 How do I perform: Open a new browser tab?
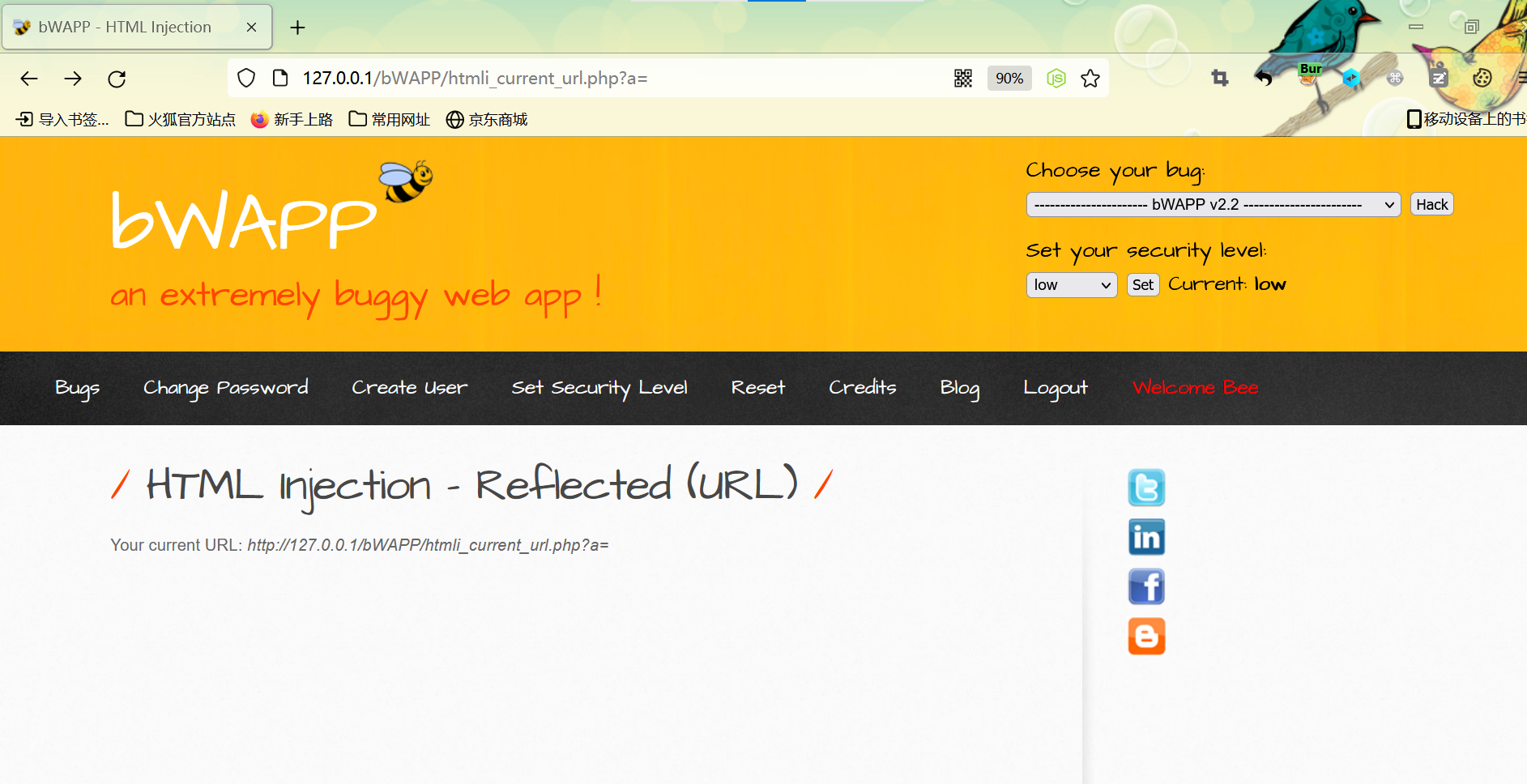pyautogui.click(x=298, y=28)
